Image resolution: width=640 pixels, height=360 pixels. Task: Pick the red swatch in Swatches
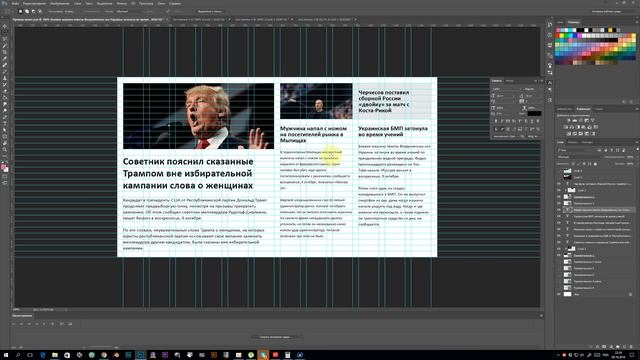pos(558,36)
